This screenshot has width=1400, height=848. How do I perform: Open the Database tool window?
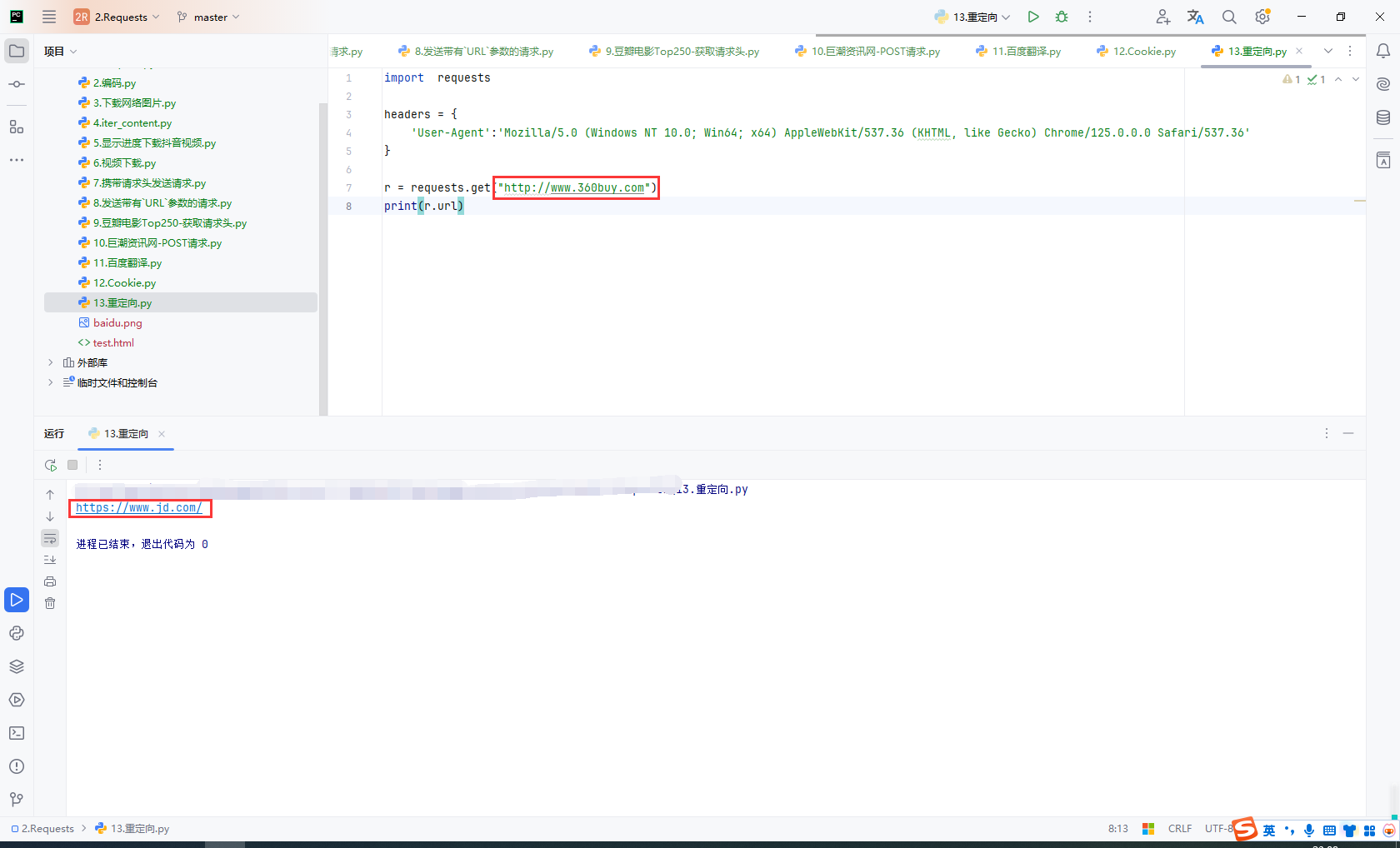pos(1383,117)
